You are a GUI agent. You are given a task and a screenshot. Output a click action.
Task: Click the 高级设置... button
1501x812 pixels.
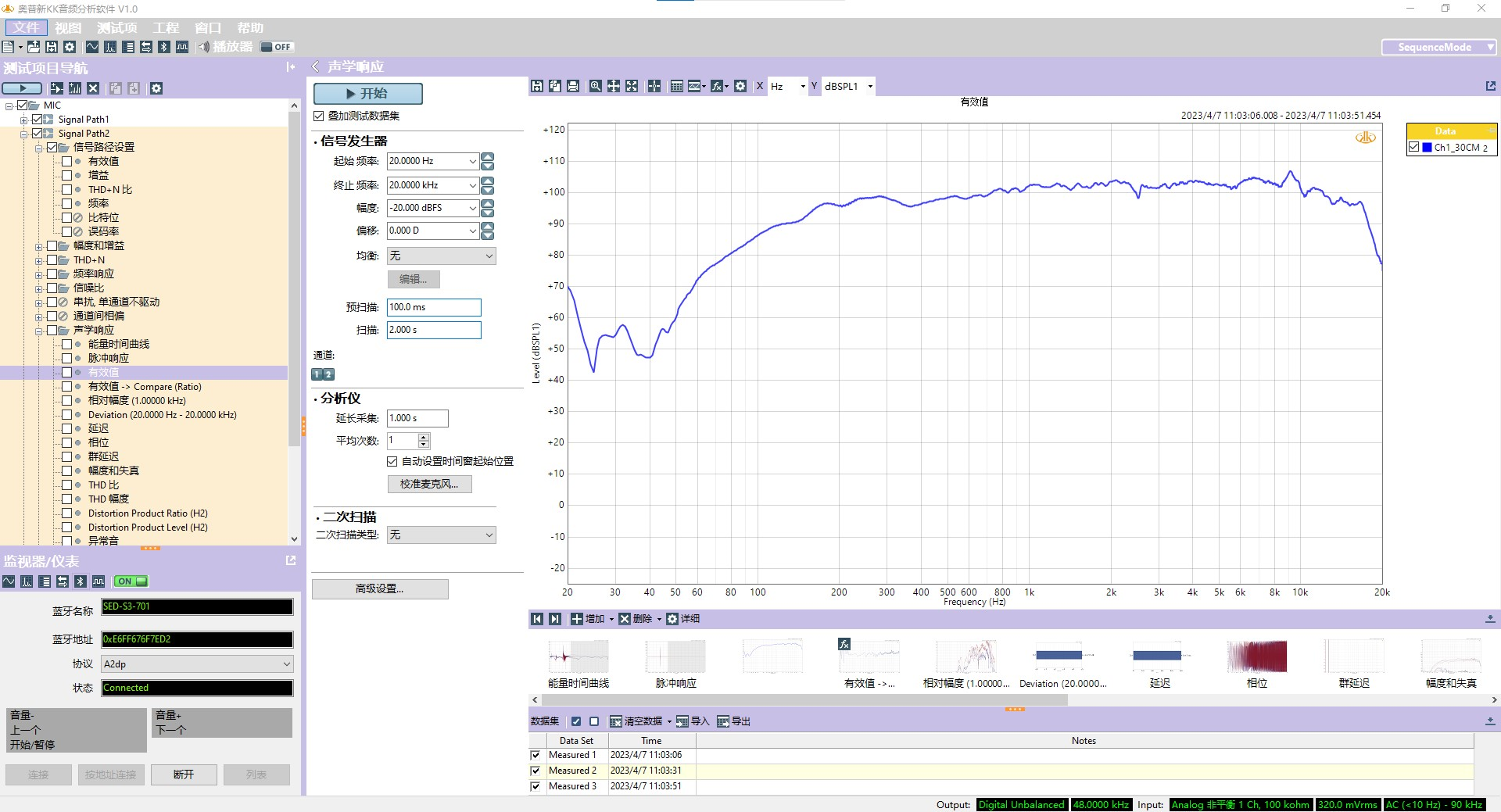click(380, 589)
